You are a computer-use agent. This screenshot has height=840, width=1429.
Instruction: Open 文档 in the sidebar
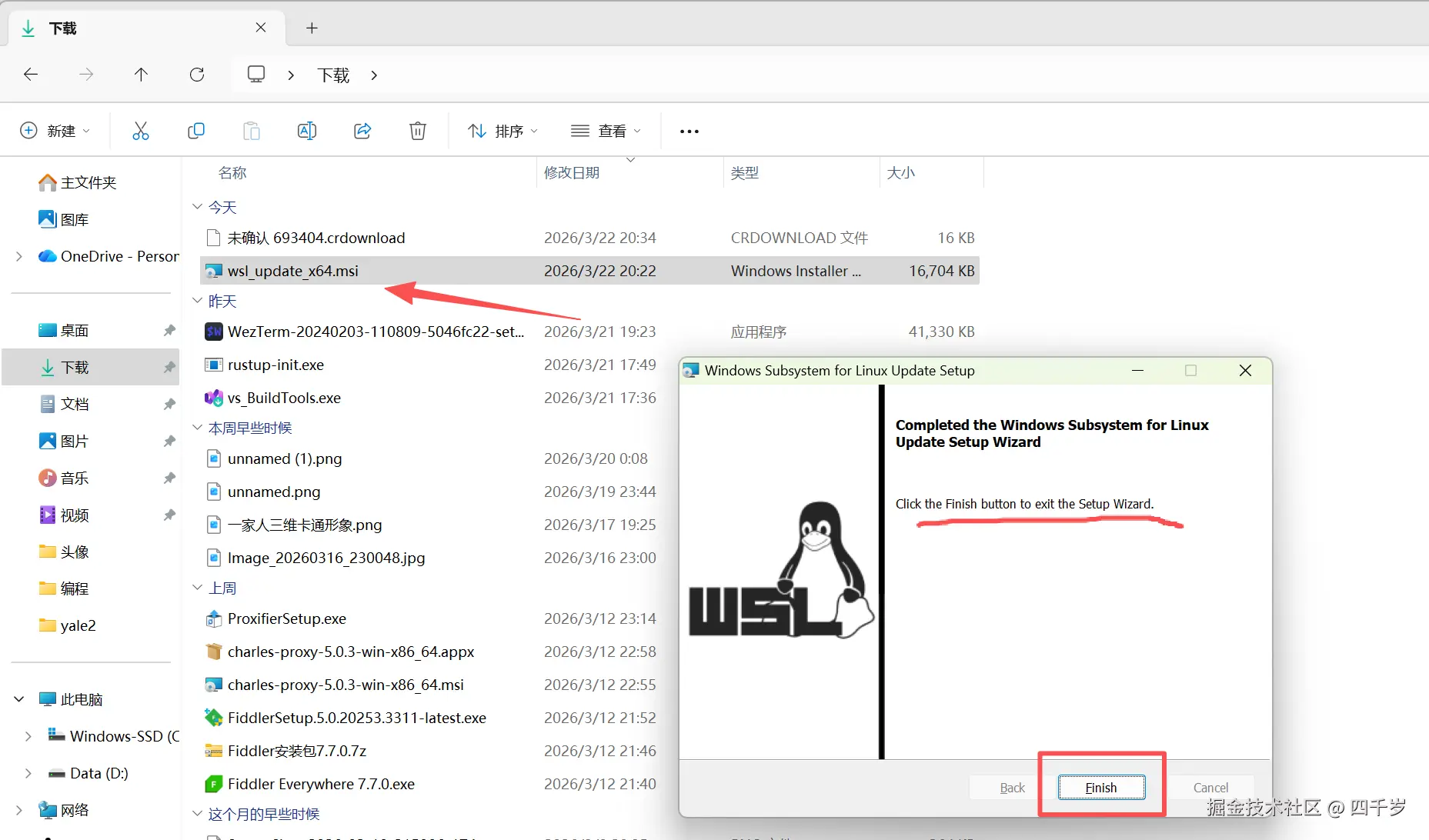[x=64, y=404]
